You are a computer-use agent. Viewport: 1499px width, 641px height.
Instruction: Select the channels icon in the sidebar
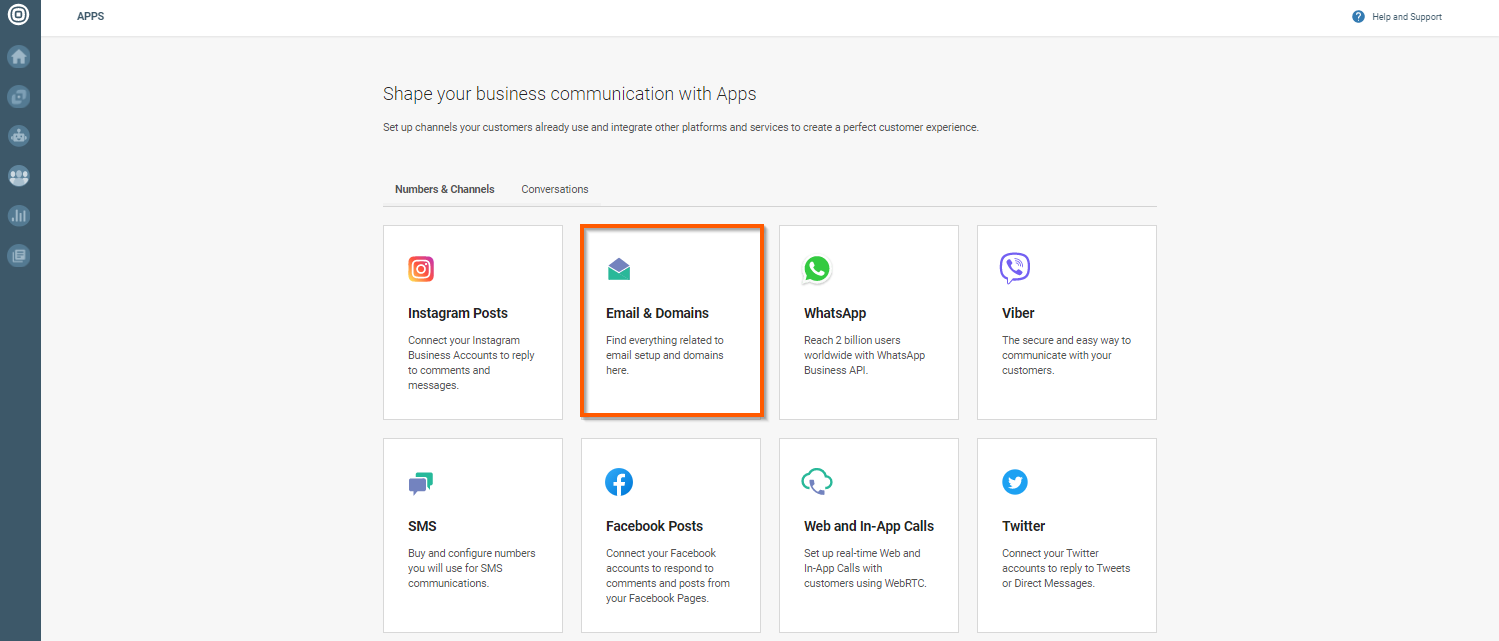[18, 96]
